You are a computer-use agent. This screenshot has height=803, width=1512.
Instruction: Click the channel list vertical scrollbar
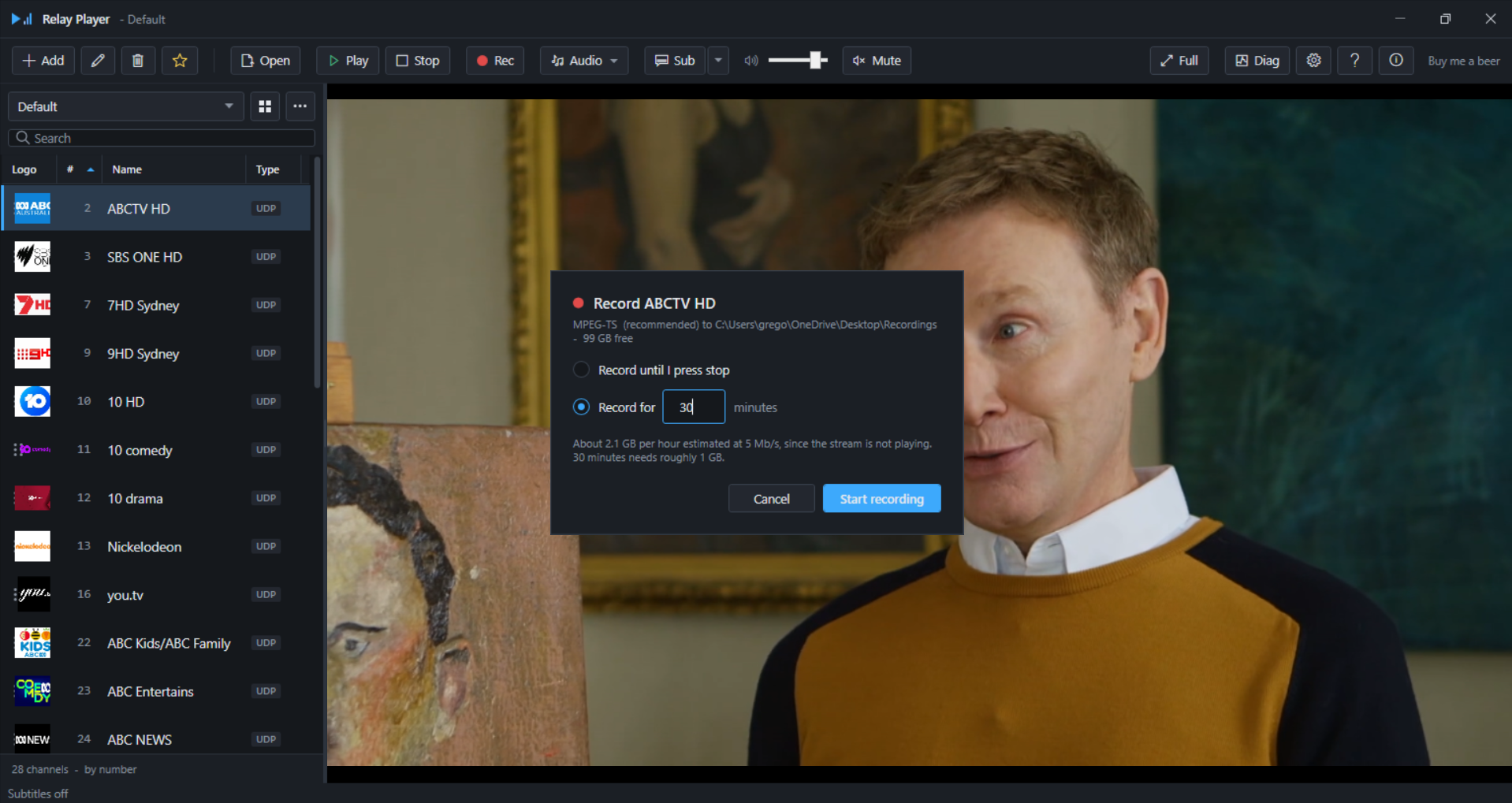click(x=317, y=272)
